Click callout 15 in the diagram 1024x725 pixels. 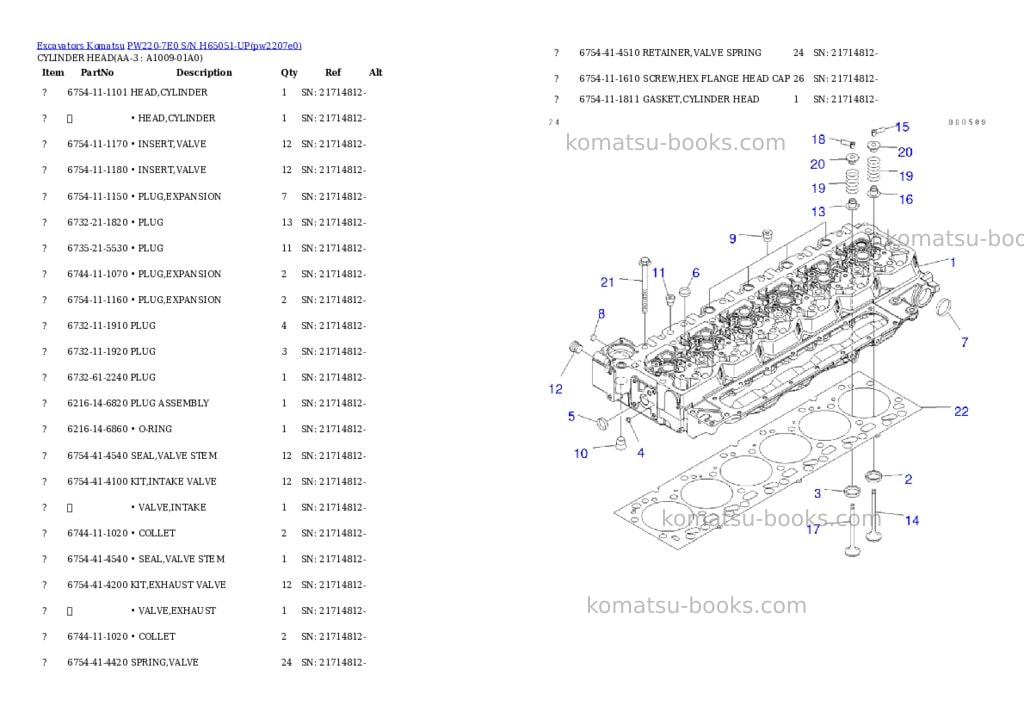[903, 127]
